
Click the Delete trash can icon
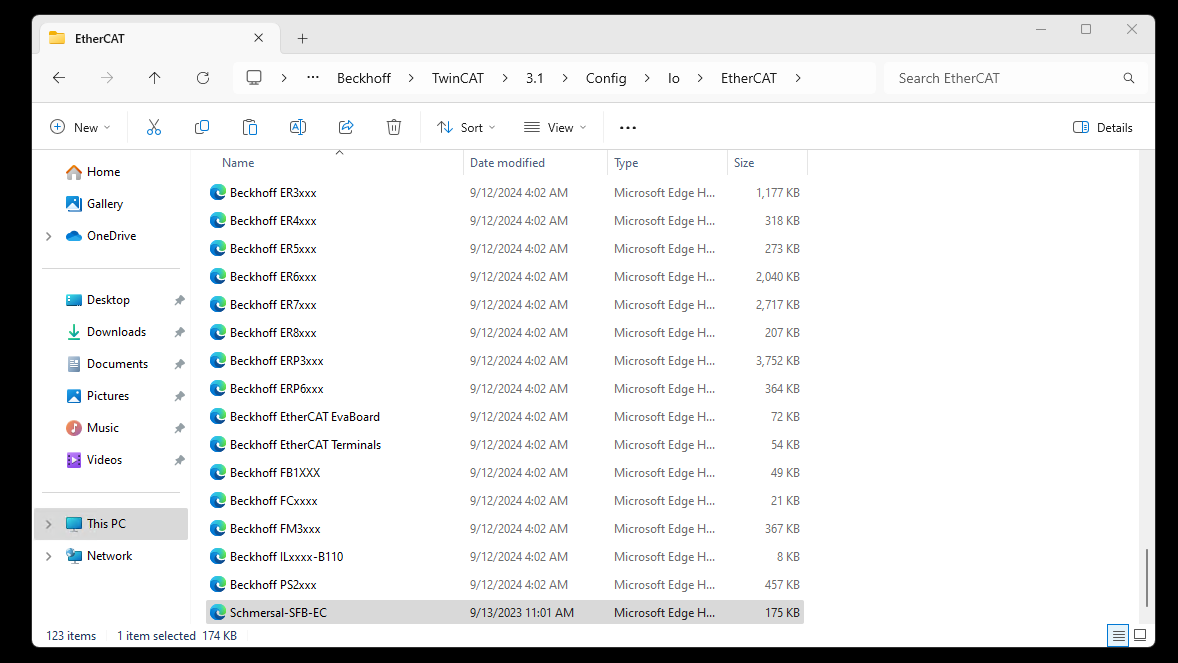click(394, 128)
